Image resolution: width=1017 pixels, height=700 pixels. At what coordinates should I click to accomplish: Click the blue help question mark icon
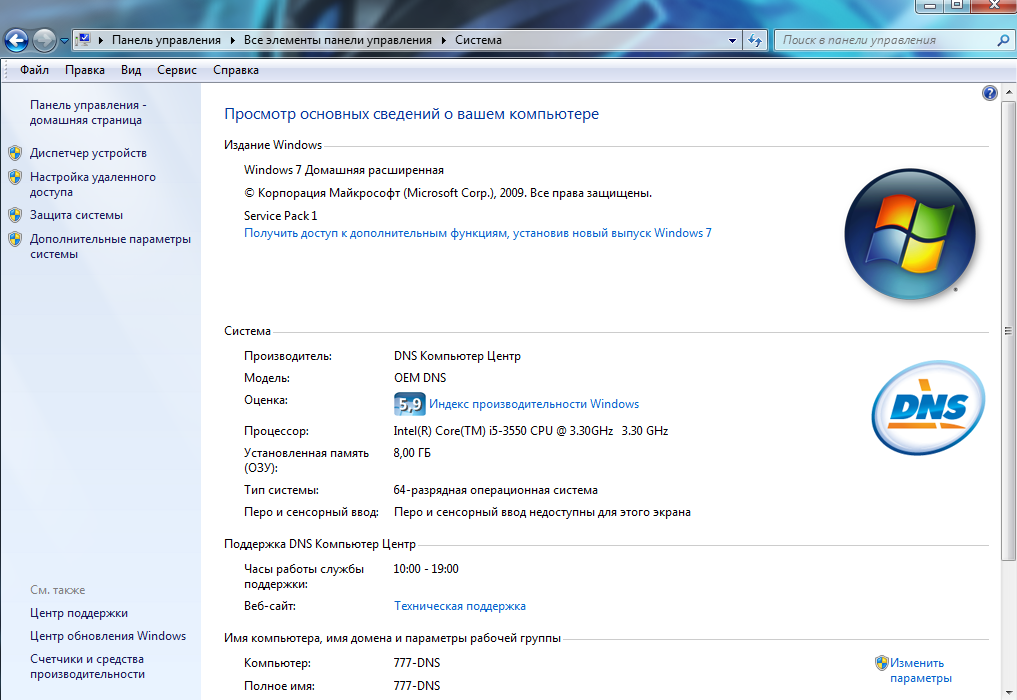(990, 93)
